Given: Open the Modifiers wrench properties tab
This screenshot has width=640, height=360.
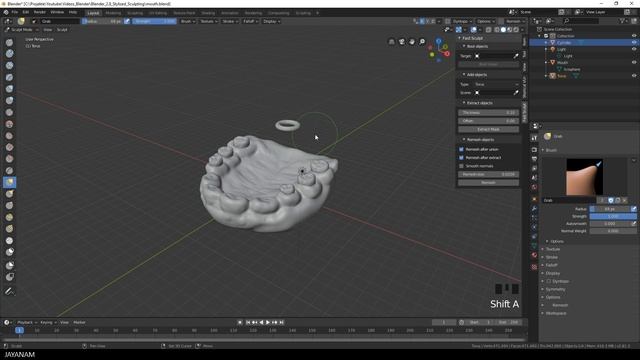Looking at the screenshot, I should 534,209.
